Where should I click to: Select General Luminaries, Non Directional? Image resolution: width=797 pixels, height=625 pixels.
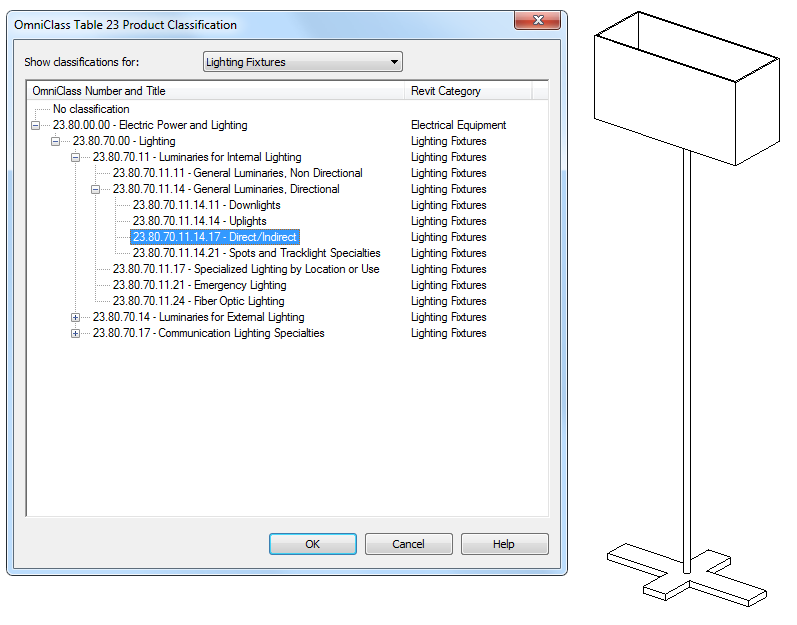237,173
